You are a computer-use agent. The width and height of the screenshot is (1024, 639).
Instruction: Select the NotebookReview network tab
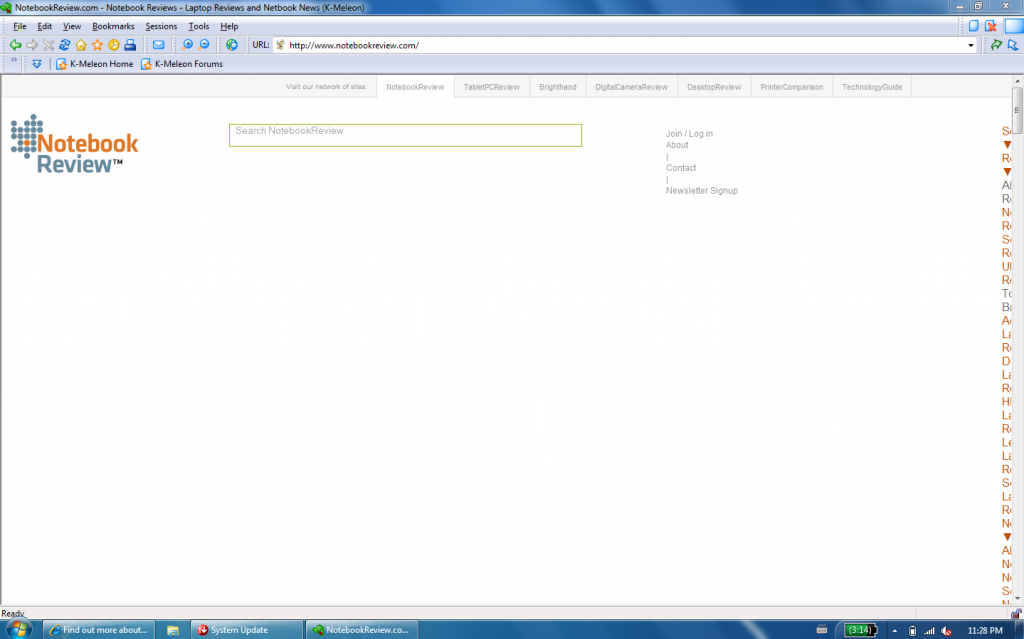tap(415, 87)
